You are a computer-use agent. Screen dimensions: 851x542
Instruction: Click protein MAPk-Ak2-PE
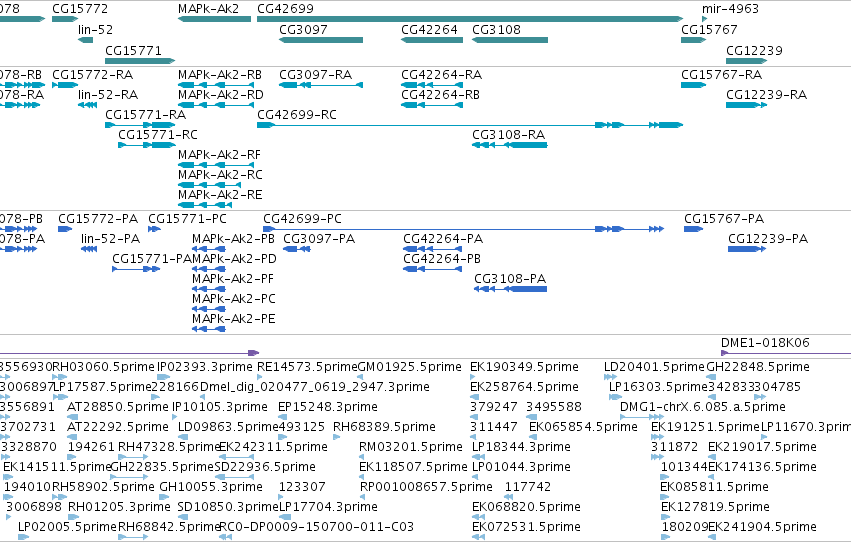[x=209, y=329]
